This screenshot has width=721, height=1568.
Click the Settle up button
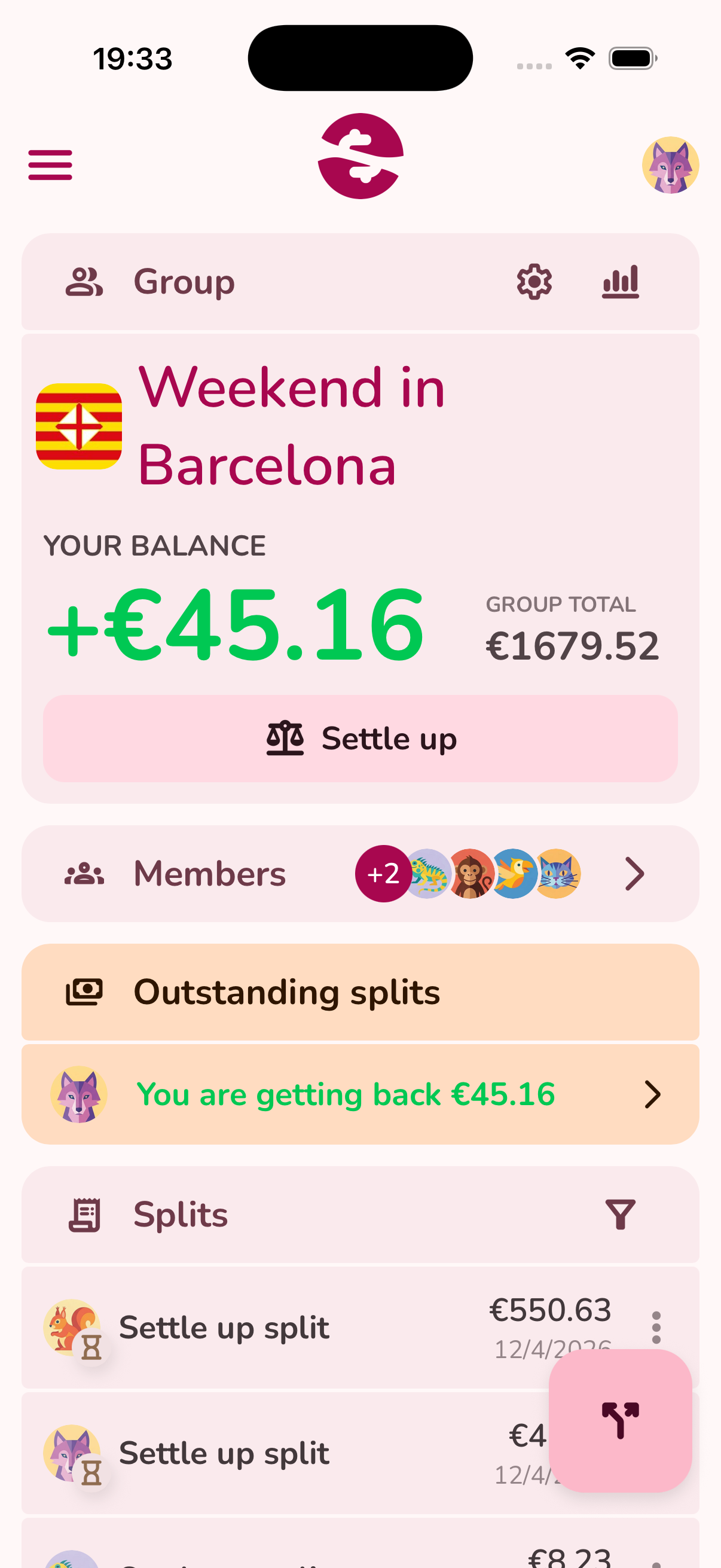(360, 739)
